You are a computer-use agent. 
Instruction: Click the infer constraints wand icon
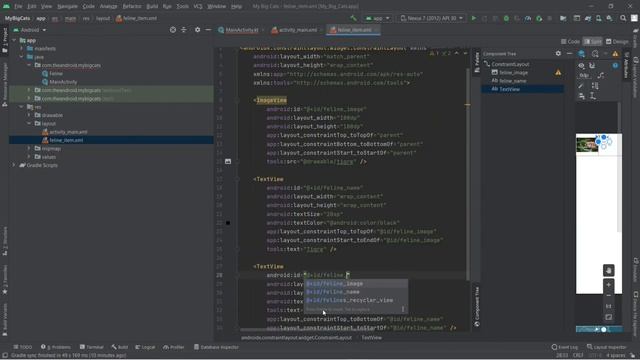coord(581,86)
